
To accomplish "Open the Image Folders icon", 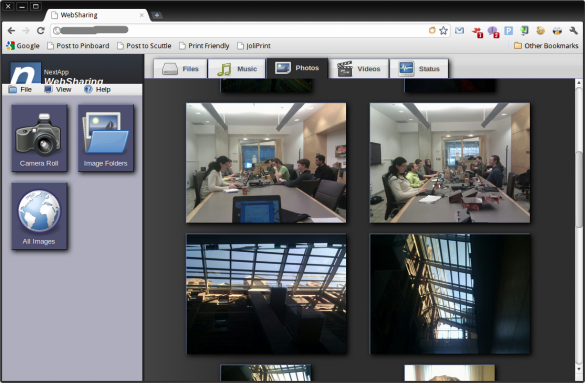I will (x=106, y=138).
